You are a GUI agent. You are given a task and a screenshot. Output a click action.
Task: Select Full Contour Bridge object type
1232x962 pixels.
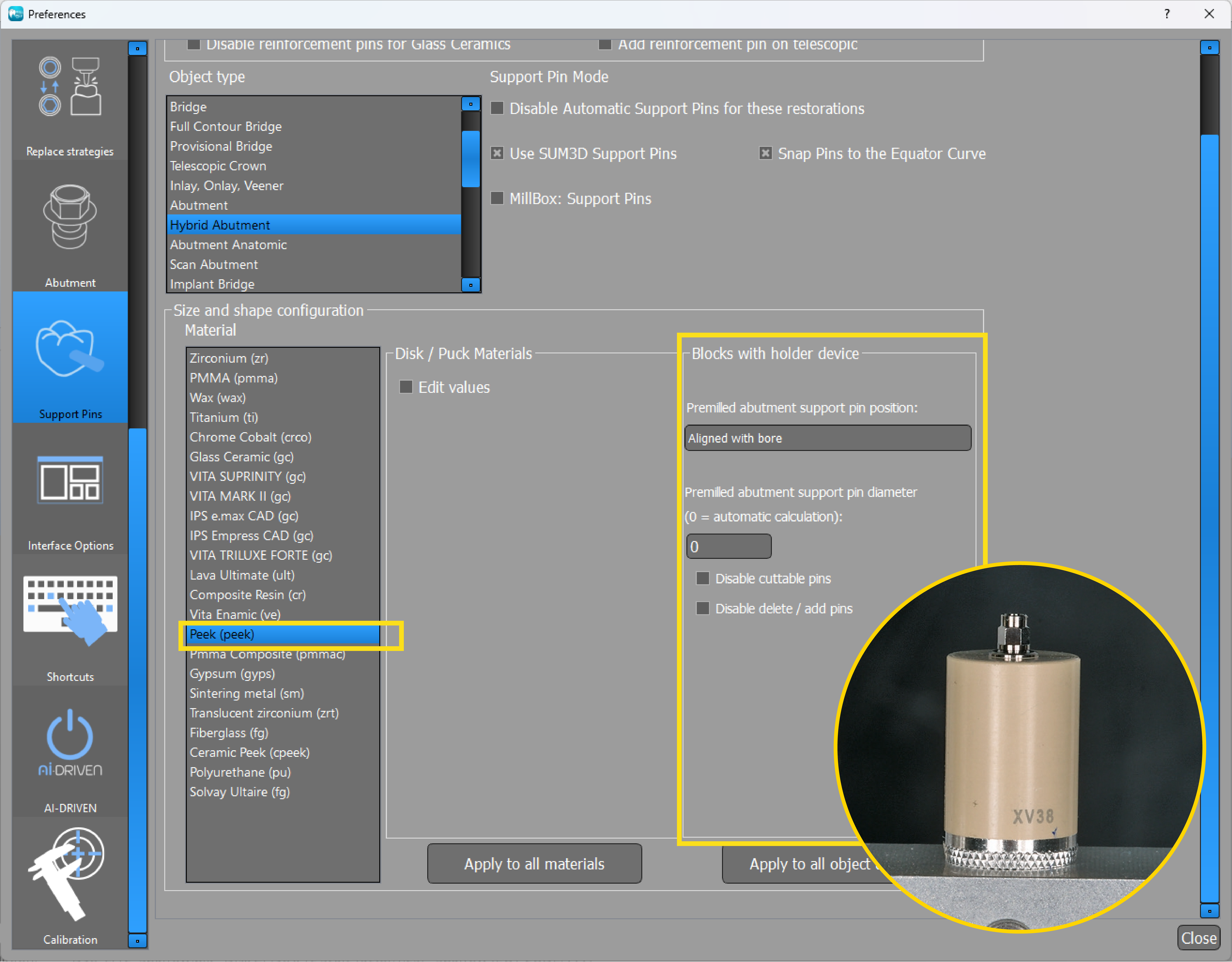coord(314,126)
